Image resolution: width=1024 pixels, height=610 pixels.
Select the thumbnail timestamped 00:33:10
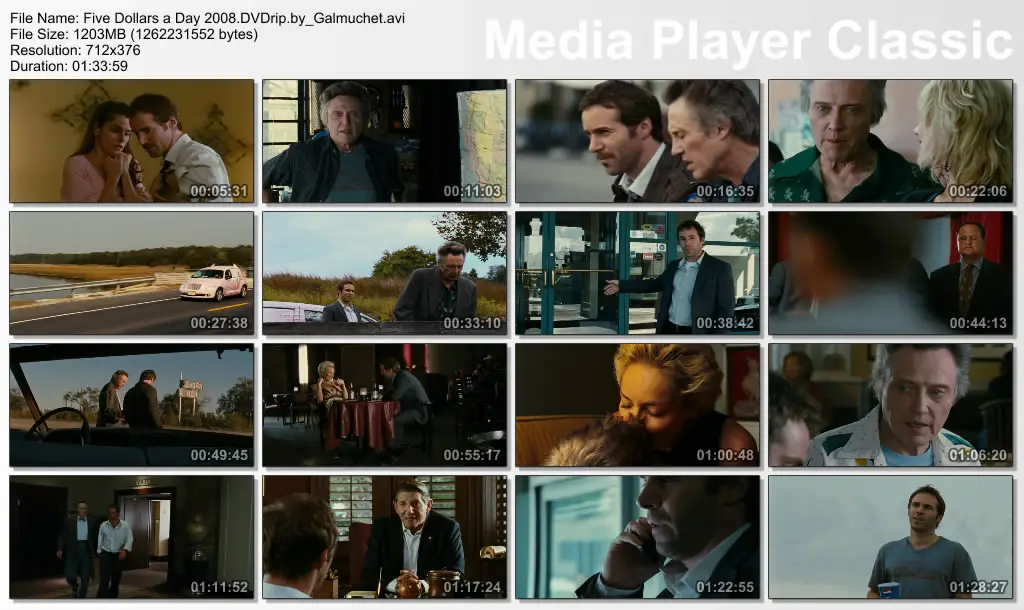(385, 273)
